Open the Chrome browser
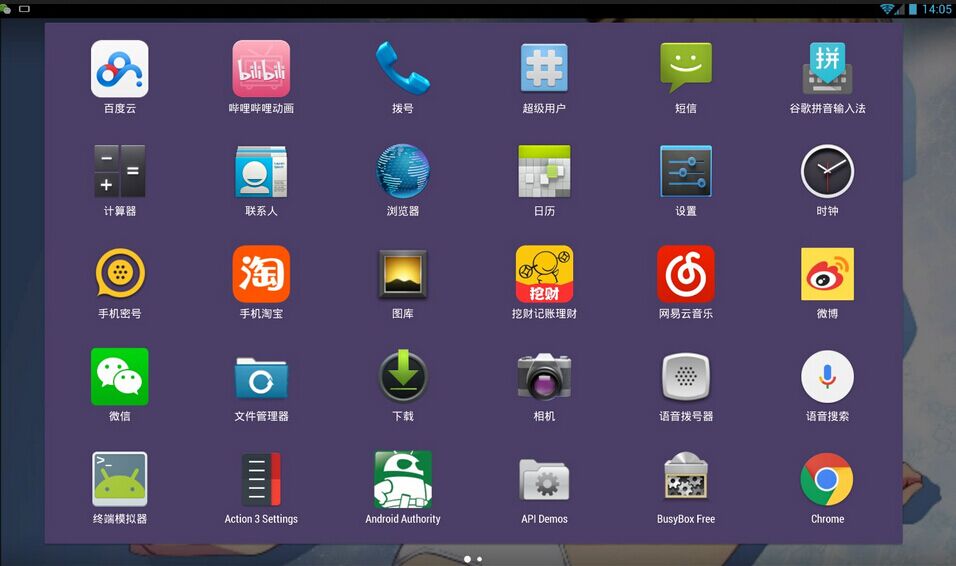The image size is (956, 566). click(x=827, y=479)
